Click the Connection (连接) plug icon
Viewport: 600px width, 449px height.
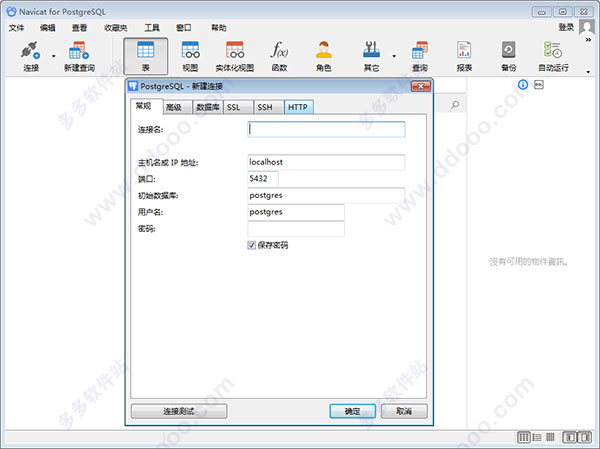(31, 51)
